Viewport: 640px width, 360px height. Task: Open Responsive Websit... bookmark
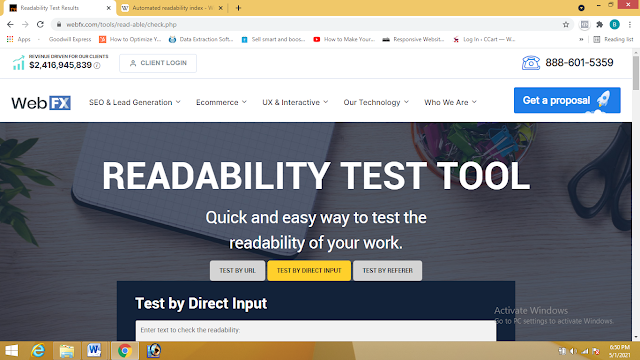pos(413,39)
